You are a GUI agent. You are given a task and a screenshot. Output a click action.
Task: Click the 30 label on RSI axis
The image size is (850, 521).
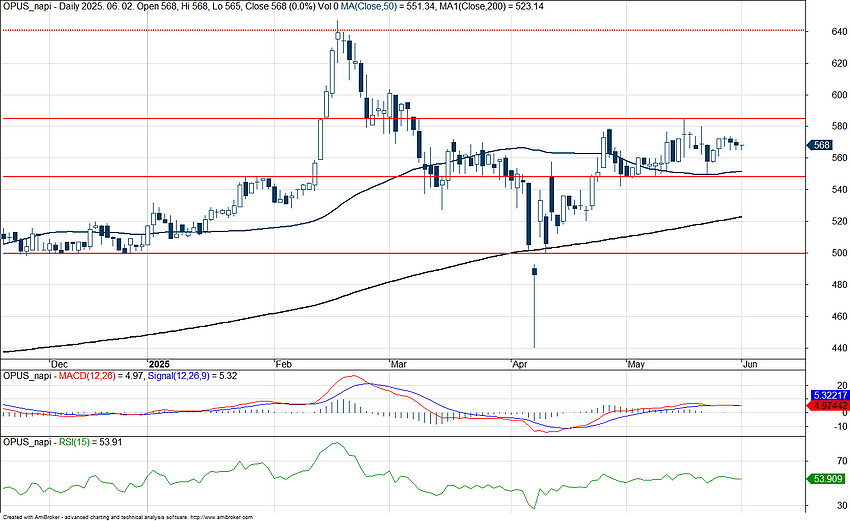(x=842, y=506)
